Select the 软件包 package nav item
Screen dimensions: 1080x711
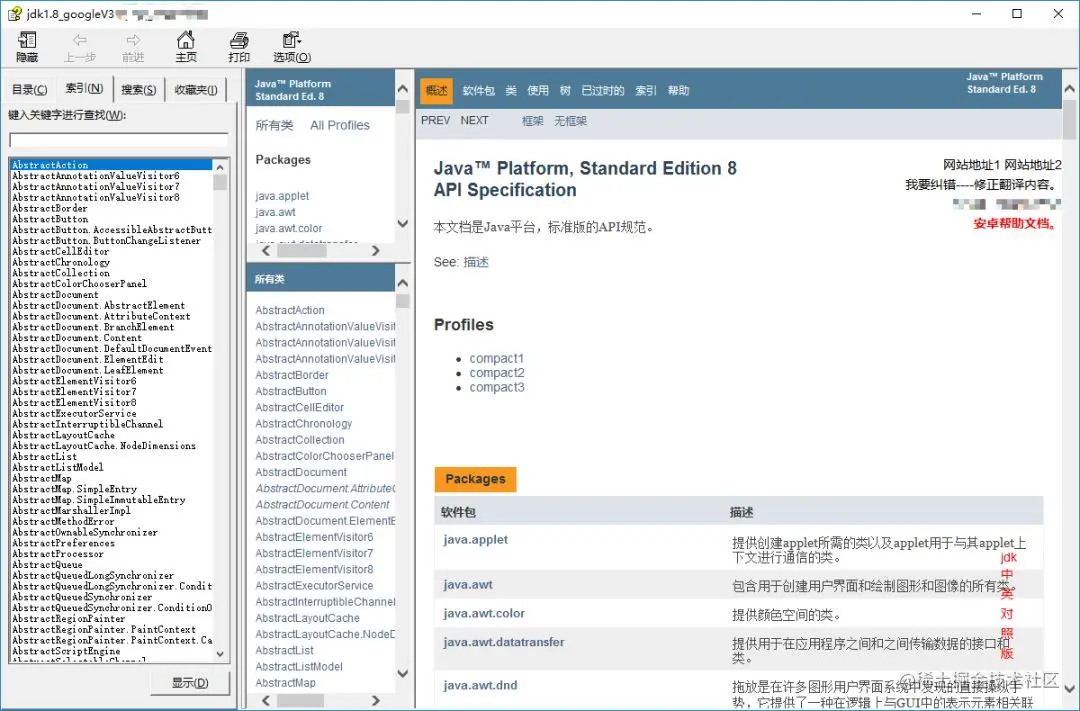[479, 90]
